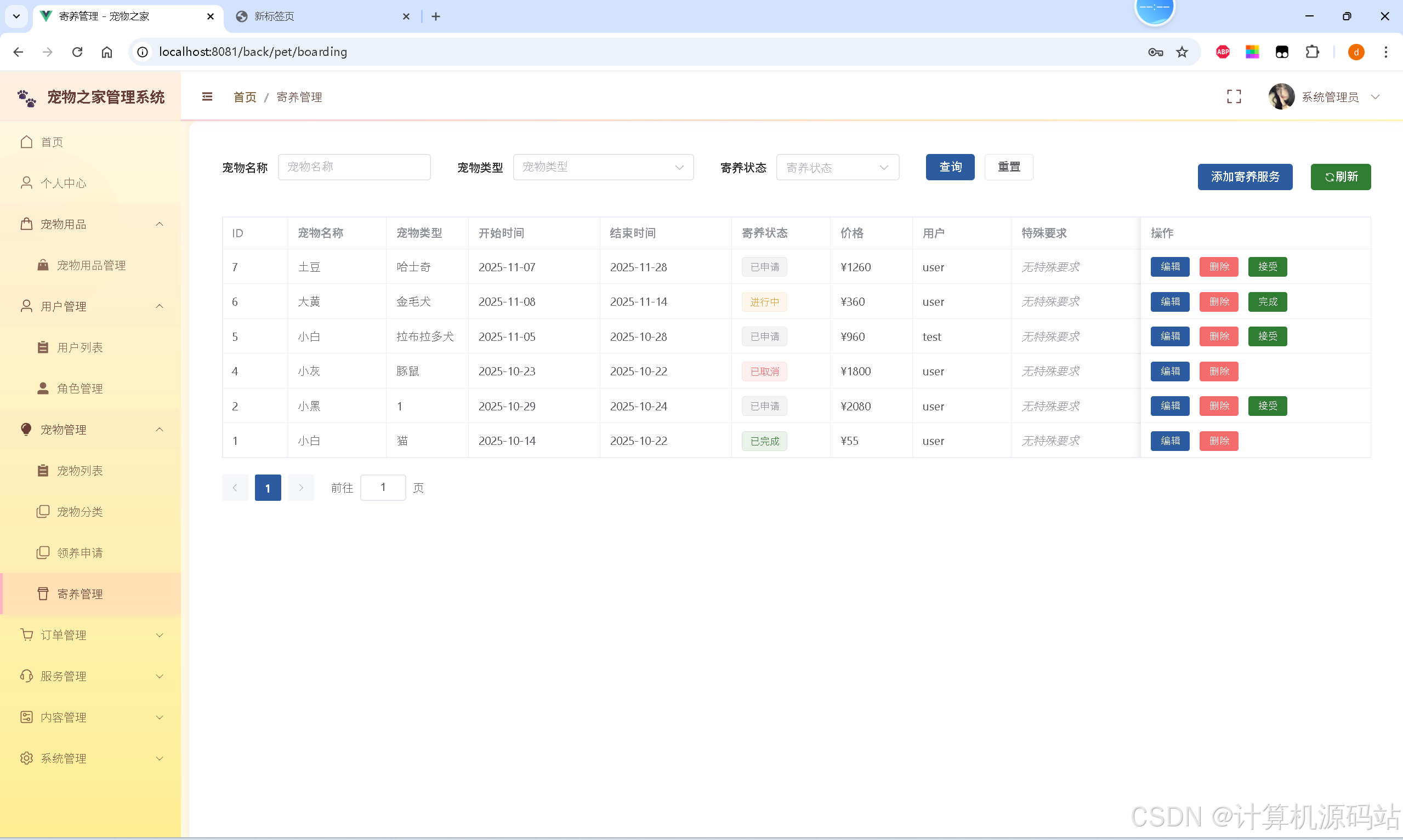This screenshot has width=1403, height=840.
Task: Accept the 土豆 boarding request
Action: click(1267, 267)
